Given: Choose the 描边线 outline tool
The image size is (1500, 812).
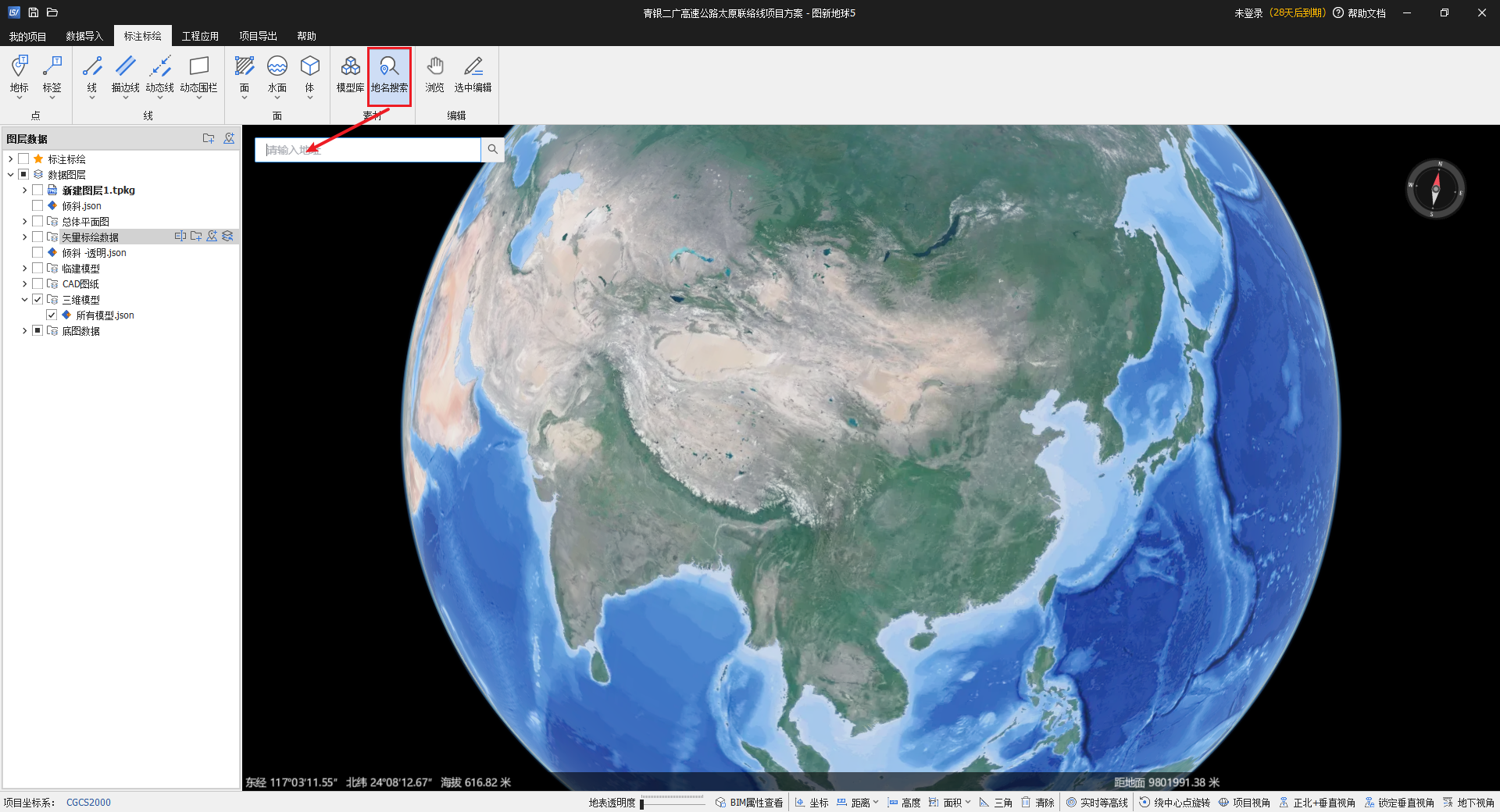Looking at the screenshot, I should pos(125,74).
